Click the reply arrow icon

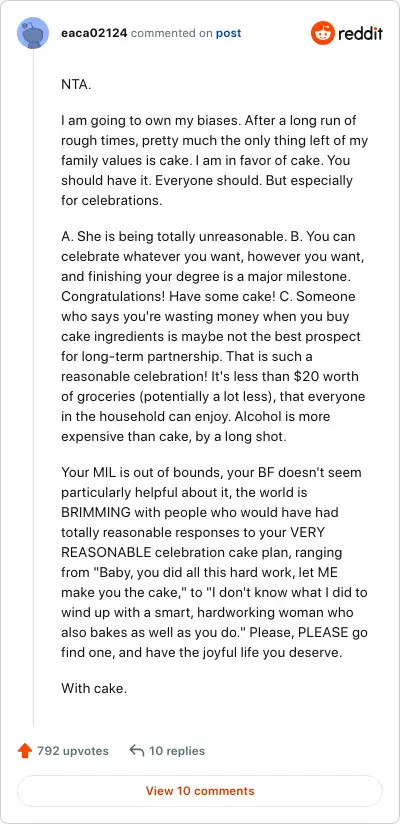coord(137,750)
